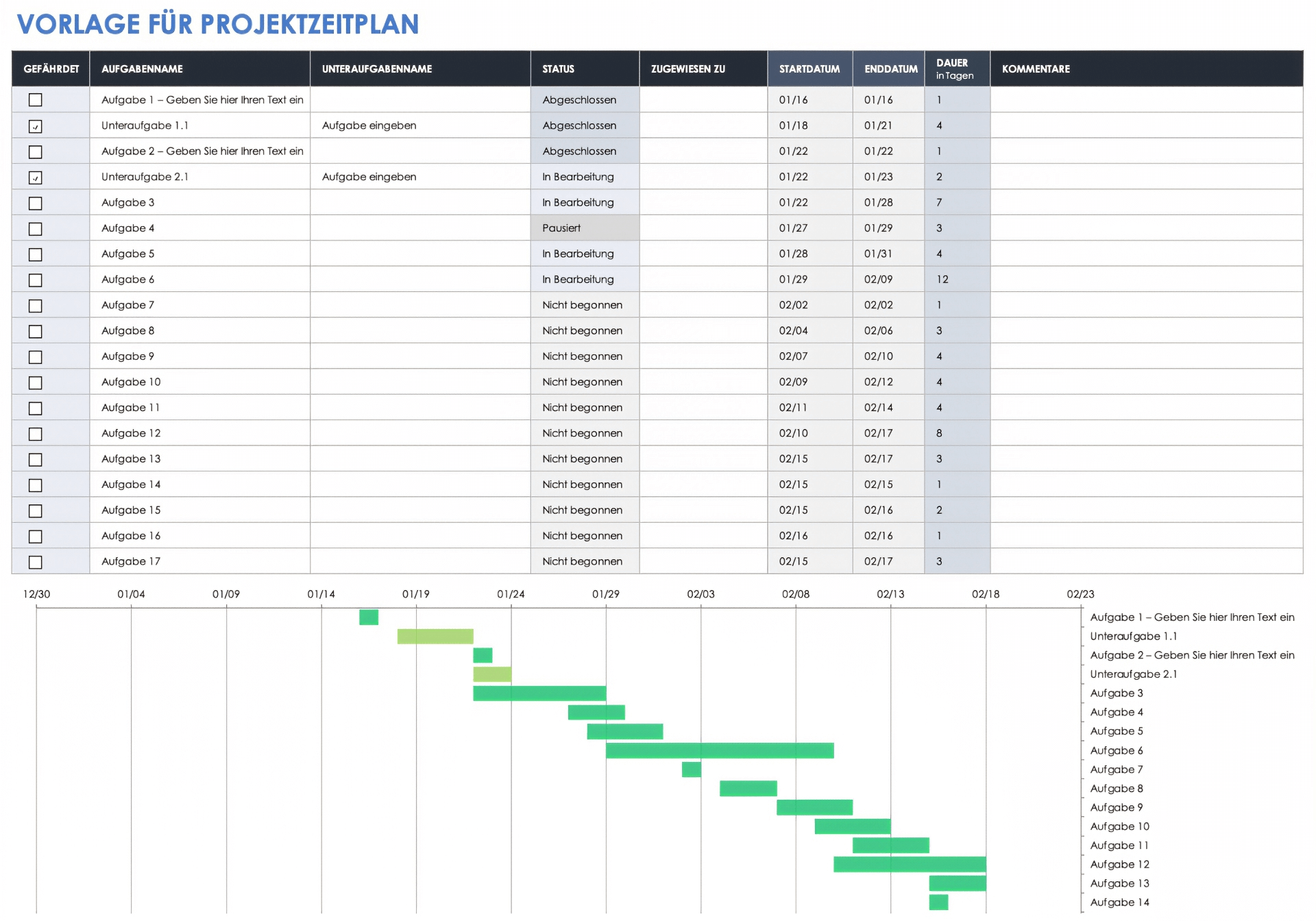Screen dimensions: 1316x921
Task: Click the 02/08 axis date label
Action: click(x=796, y=594)
